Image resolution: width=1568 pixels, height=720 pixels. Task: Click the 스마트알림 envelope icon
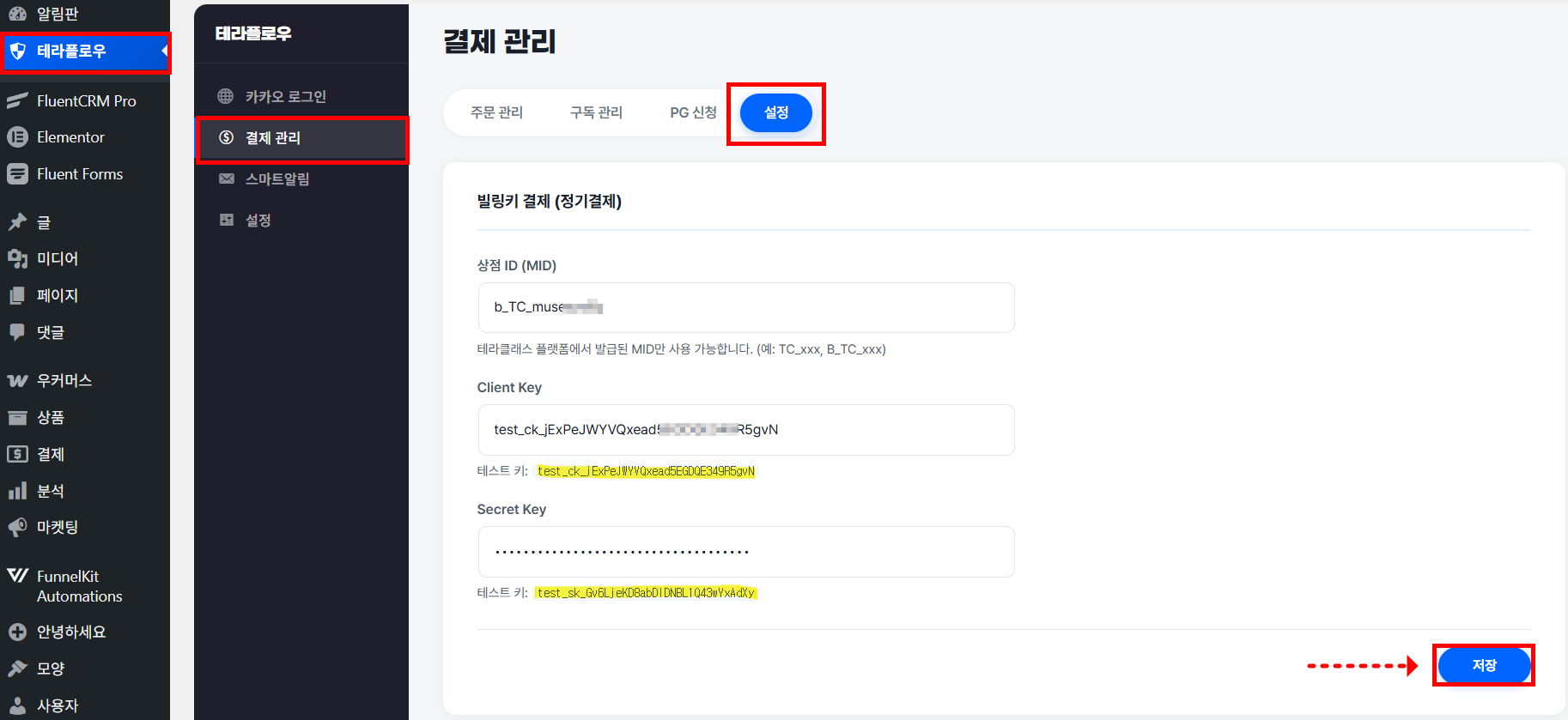pos(227,178)
